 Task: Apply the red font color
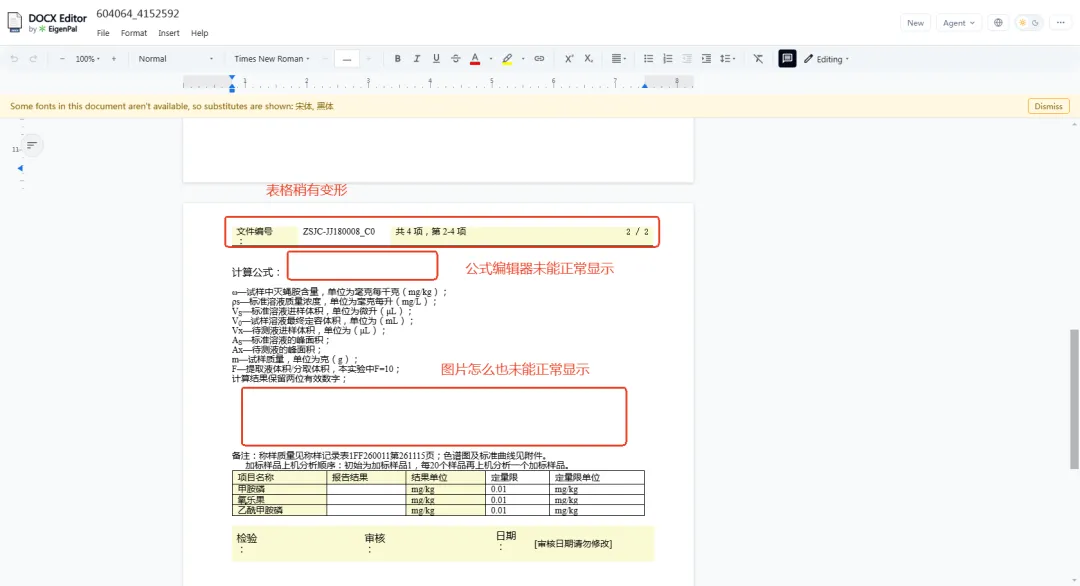click(x=475, y=59)
